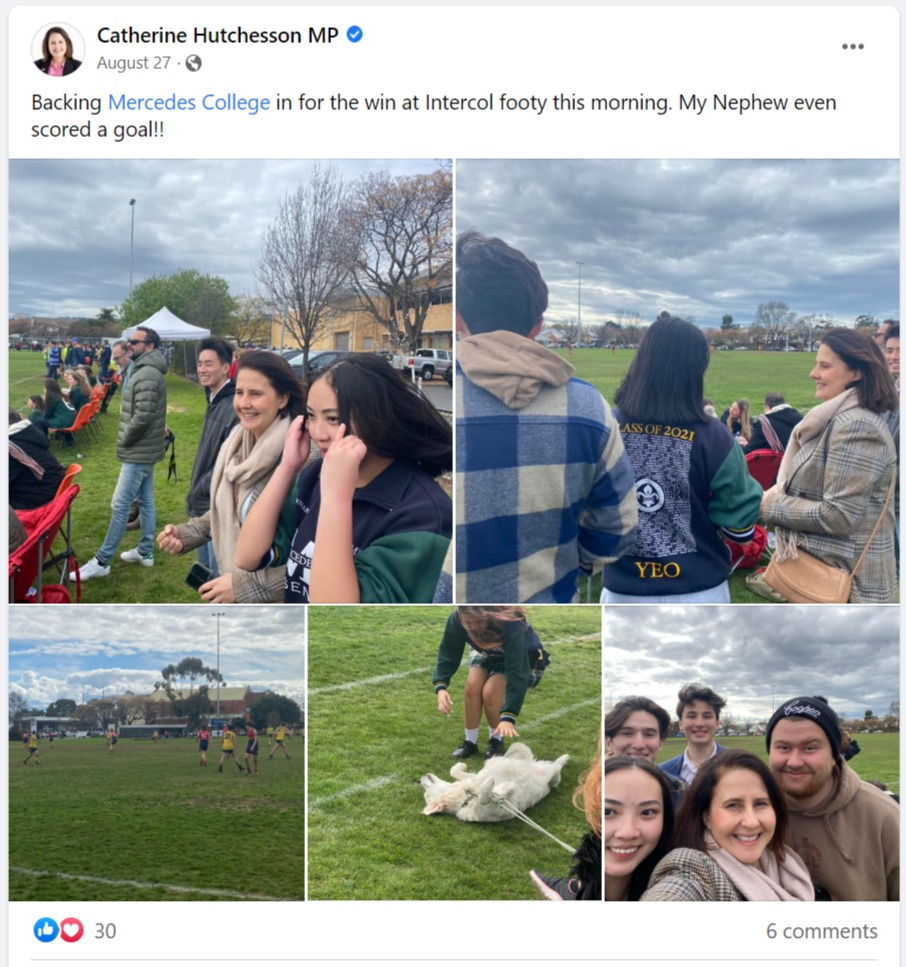This screenshot has height=967, width=906.
Task: Click the white marquee tent in first photo
Action: click(167, 324)
